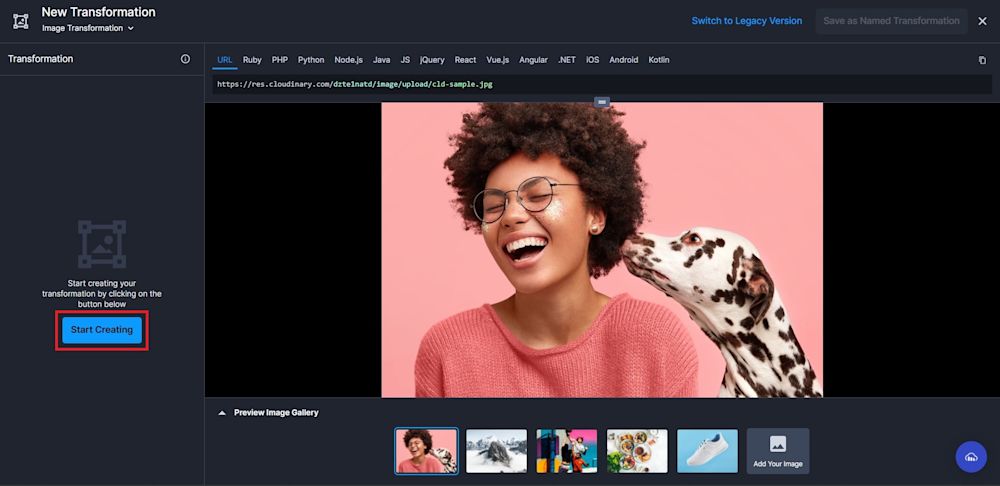Select the snowy mountain thumbnail
This screenshot has width=1000, height=486.
coord(497,451)
